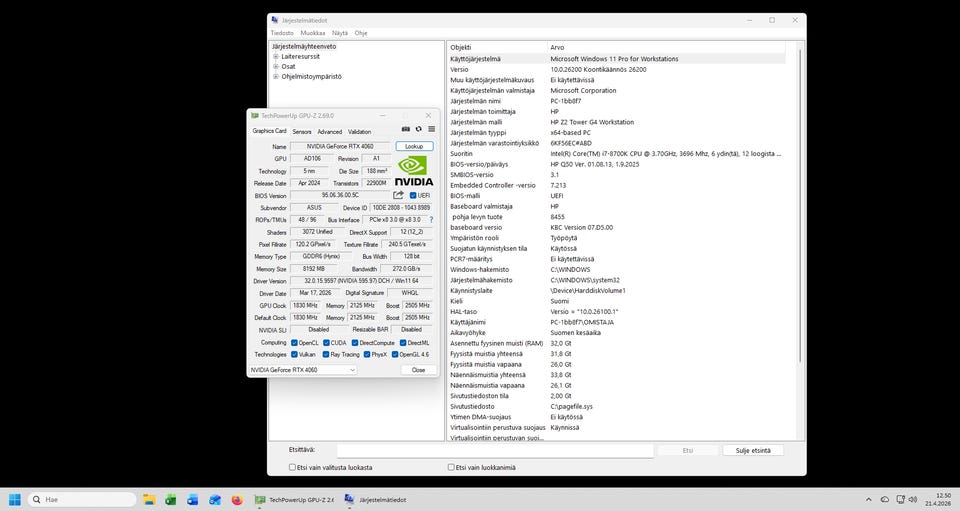The image size is (960, 511).
Task: Open the Ohje menu
Action: 361,33
